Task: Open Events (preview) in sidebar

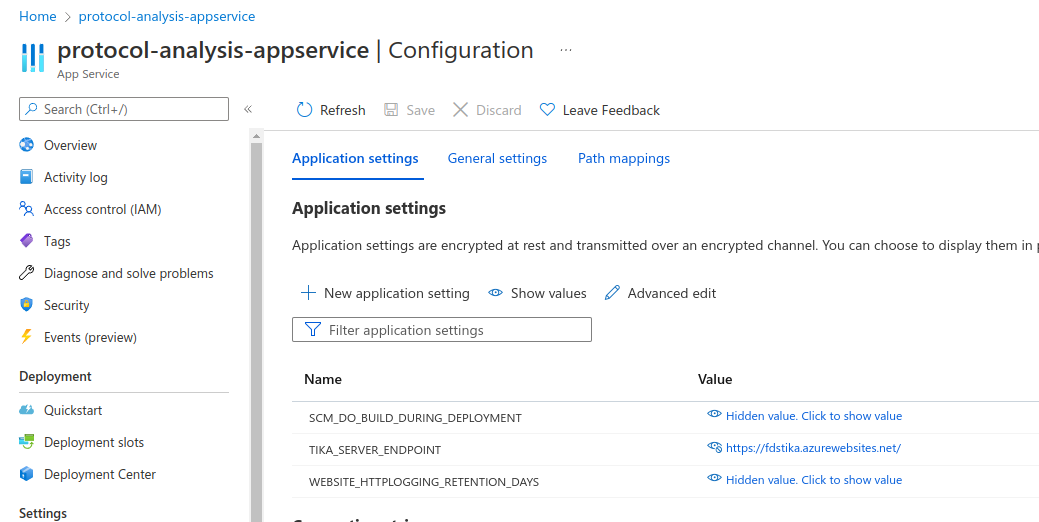Action: click(90, 337)
